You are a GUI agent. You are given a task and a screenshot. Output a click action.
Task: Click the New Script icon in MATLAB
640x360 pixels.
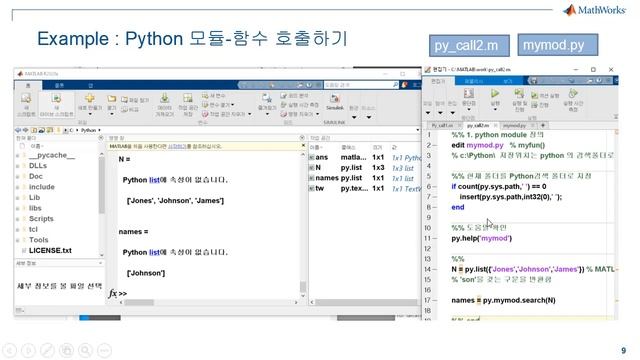pos(26,98)
